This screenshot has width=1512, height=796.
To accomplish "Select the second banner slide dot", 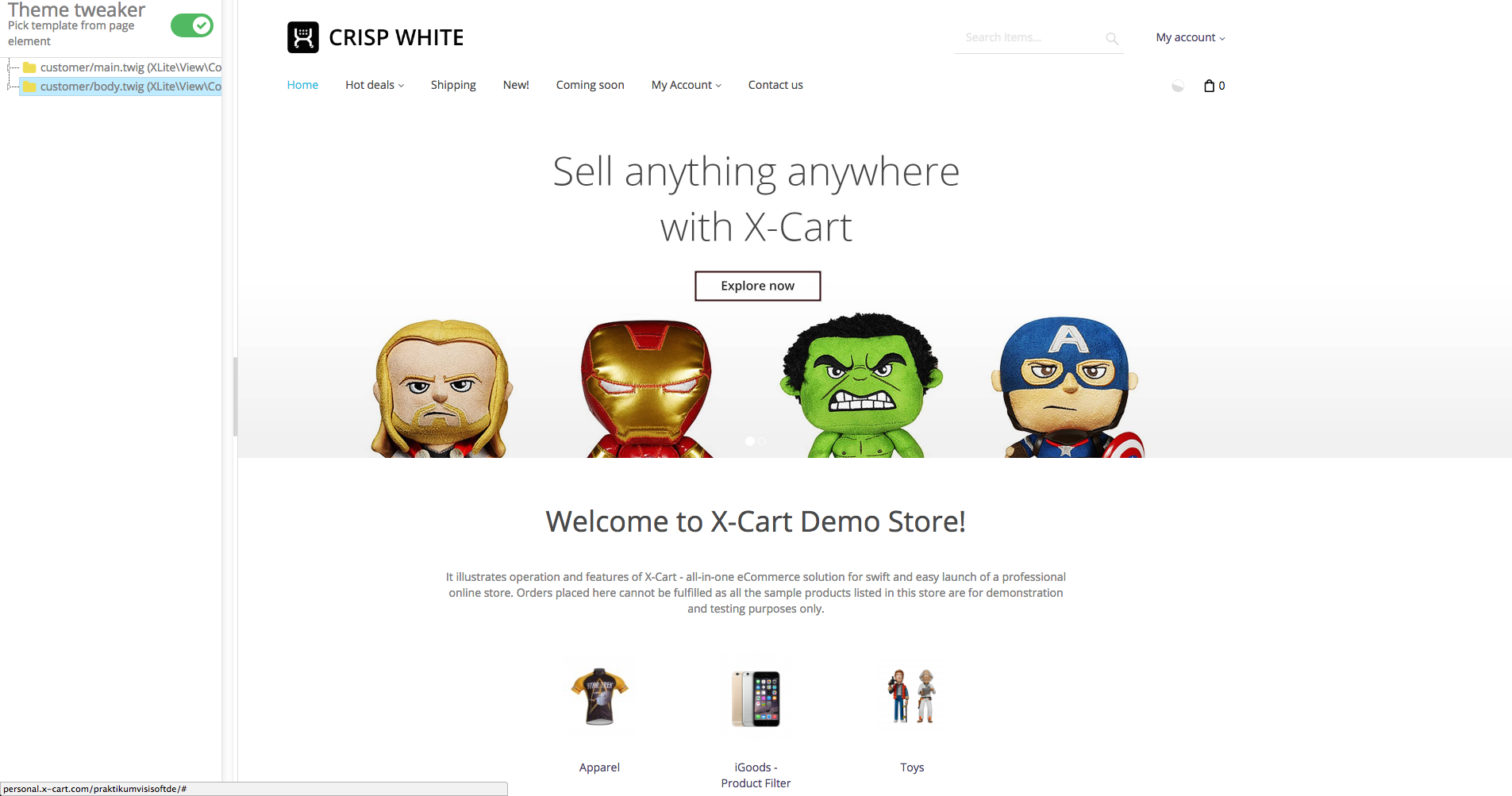I will (762, 441).
